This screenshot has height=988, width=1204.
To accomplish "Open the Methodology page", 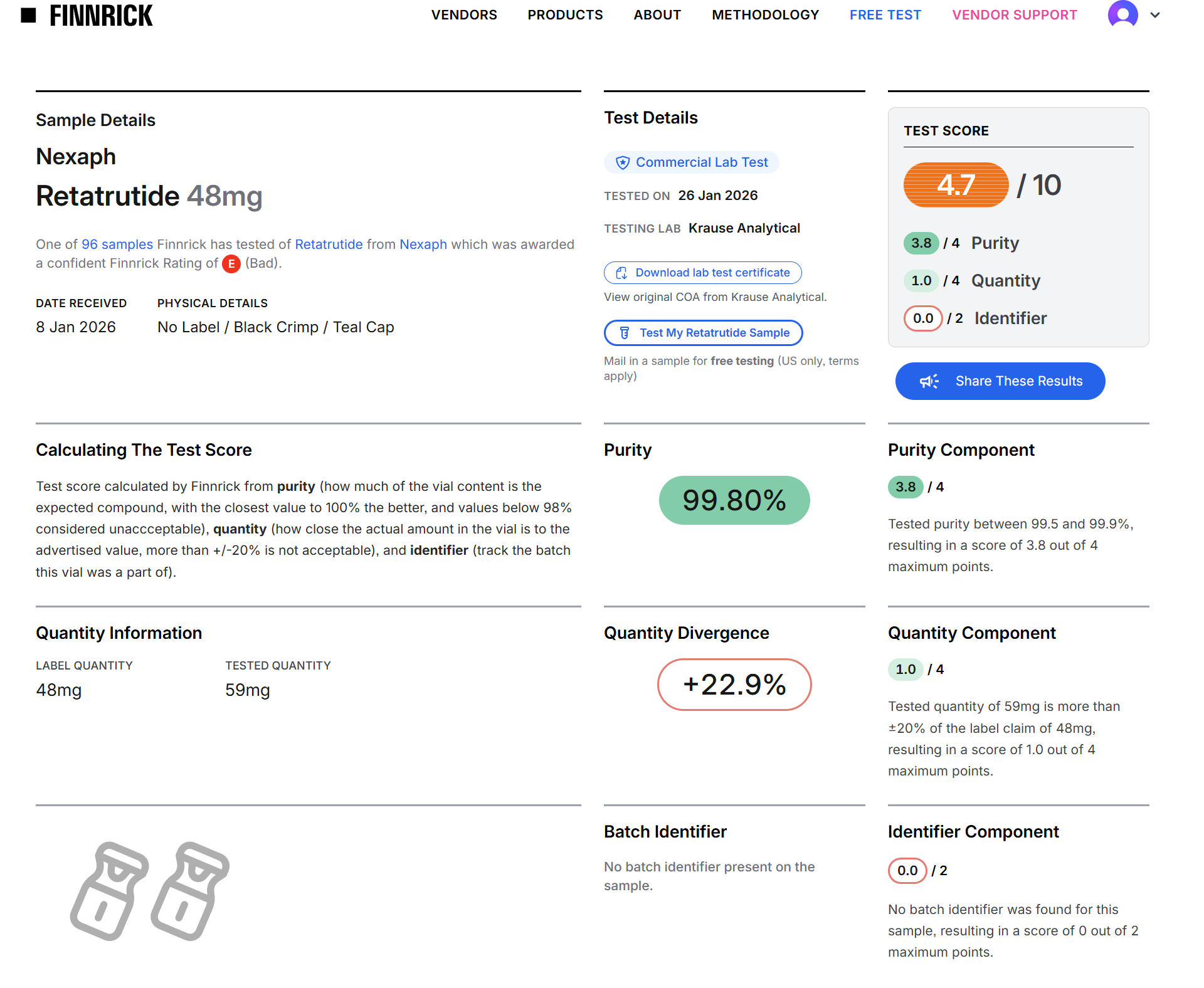I will [765, 15].
